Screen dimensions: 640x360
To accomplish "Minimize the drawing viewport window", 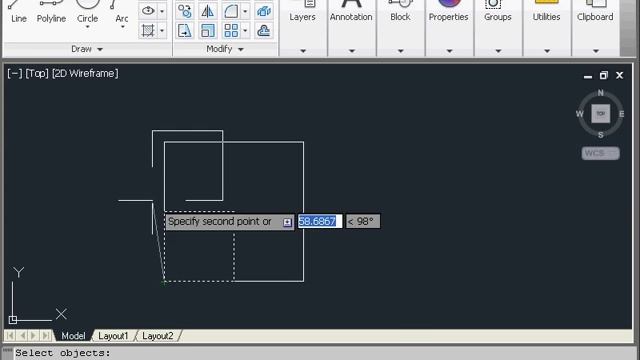I will 588,76.
